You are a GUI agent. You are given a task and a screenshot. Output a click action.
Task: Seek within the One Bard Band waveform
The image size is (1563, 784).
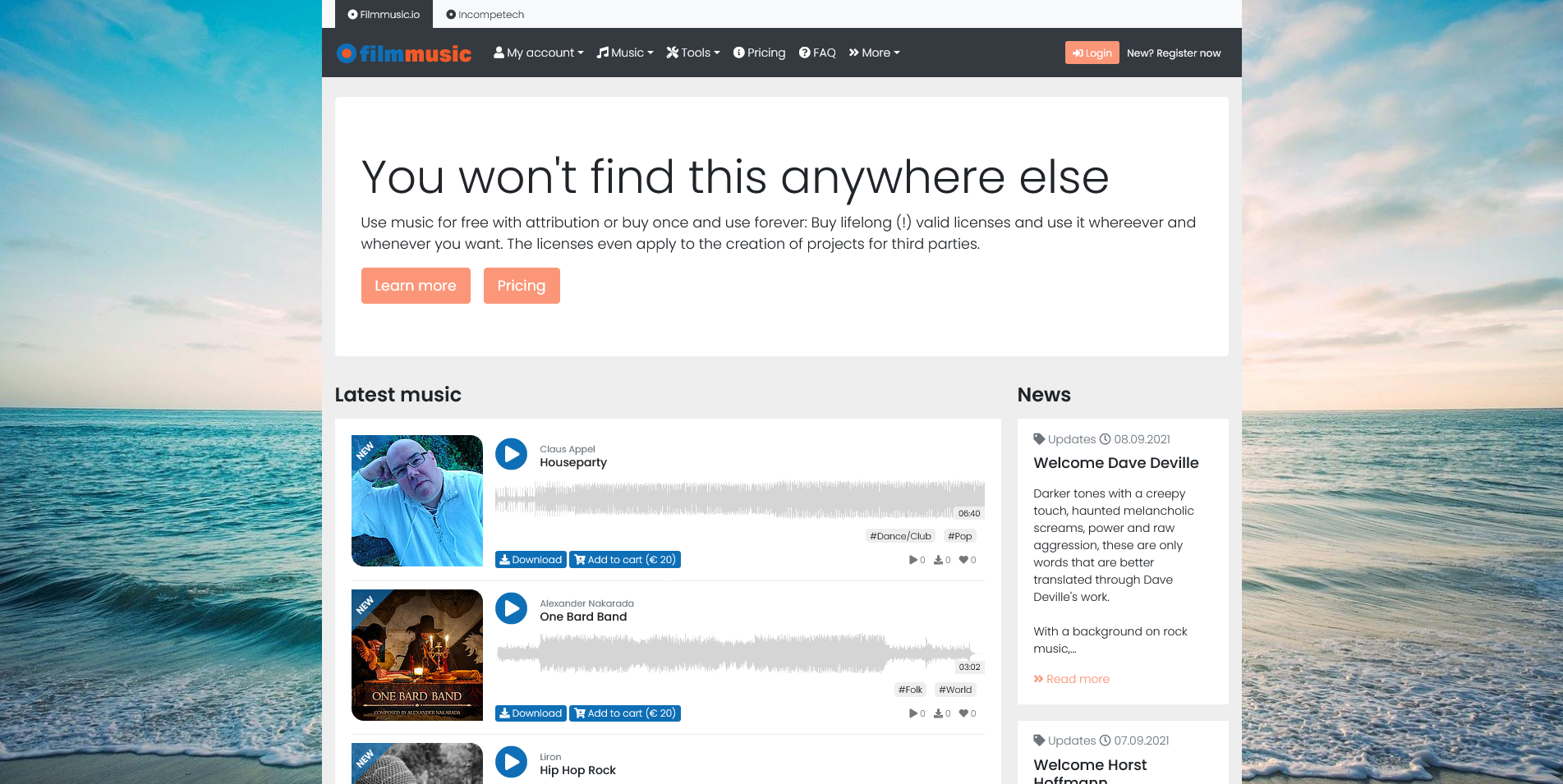tap(739, 653)
